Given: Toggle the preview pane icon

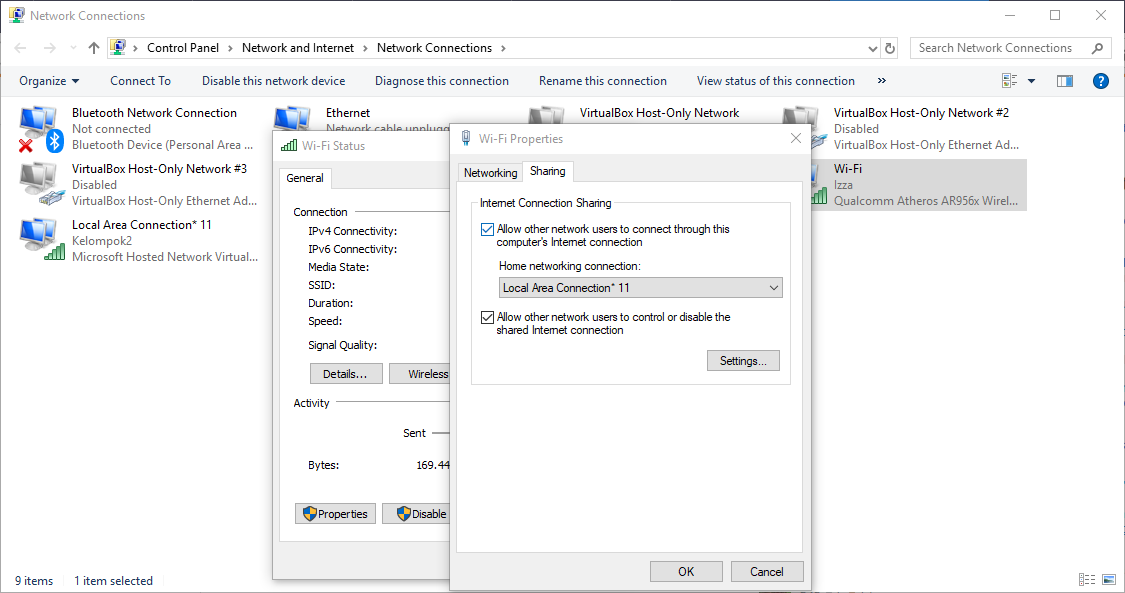Looking at the screenshot, I should pyautogui.click(x=1065, y=80).
